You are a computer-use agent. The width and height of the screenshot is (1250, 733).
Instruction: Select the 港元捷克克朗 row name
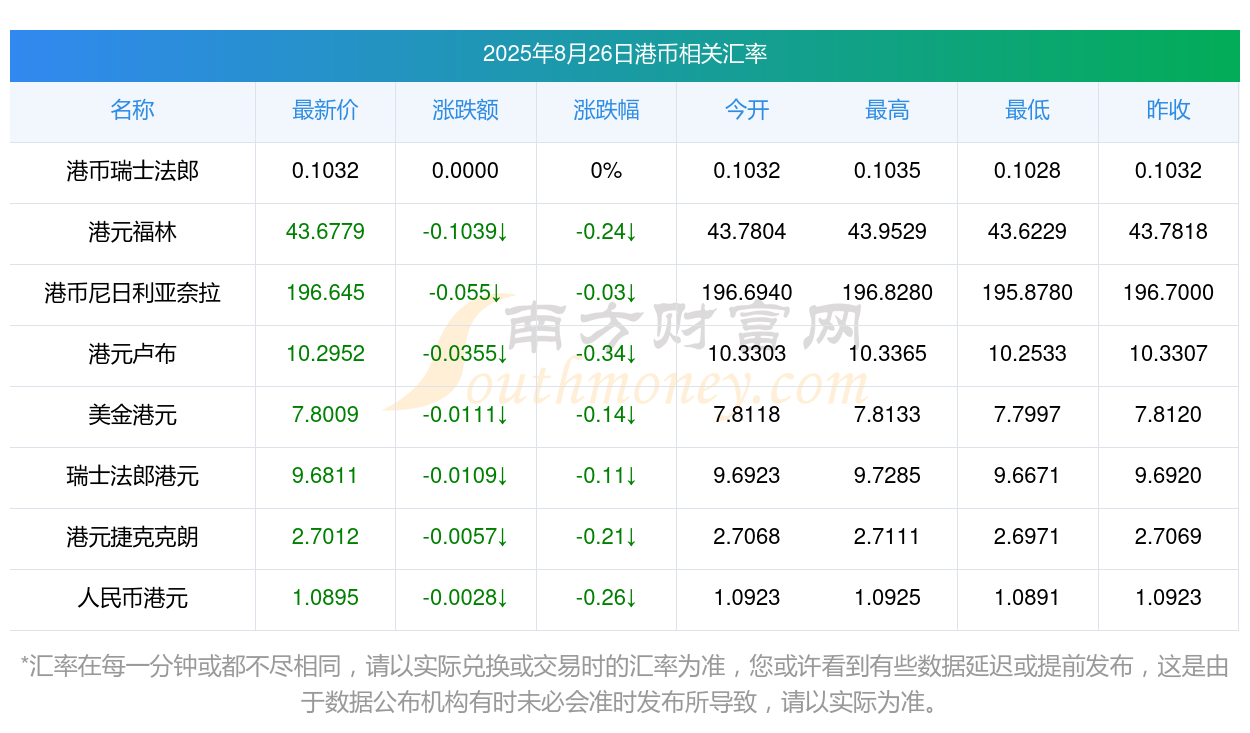(x=132, y=537)
